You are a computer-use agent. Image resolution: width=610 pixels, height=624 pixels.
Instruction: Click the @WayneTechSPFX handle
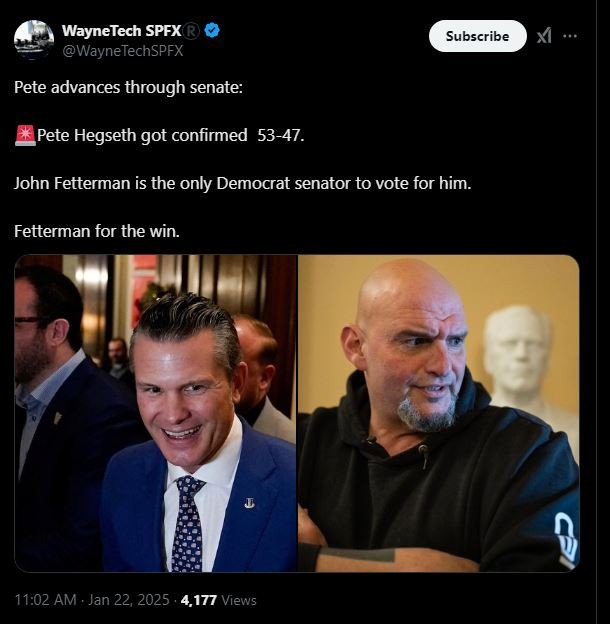tap(122, 51)
